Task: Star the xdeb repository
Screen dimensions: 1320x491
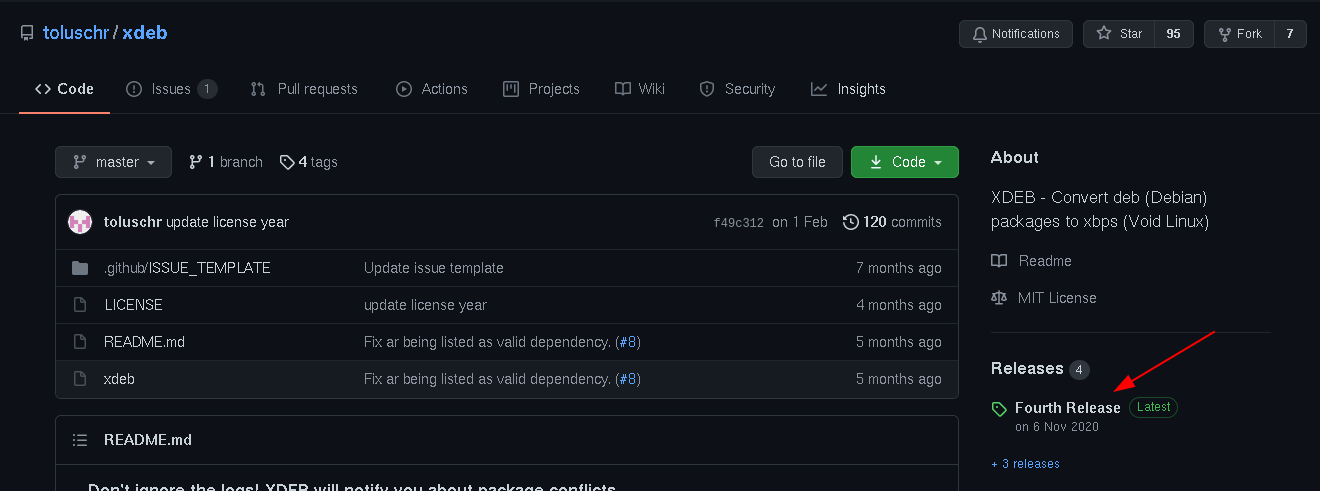Action: click(x=1119, y=34)
